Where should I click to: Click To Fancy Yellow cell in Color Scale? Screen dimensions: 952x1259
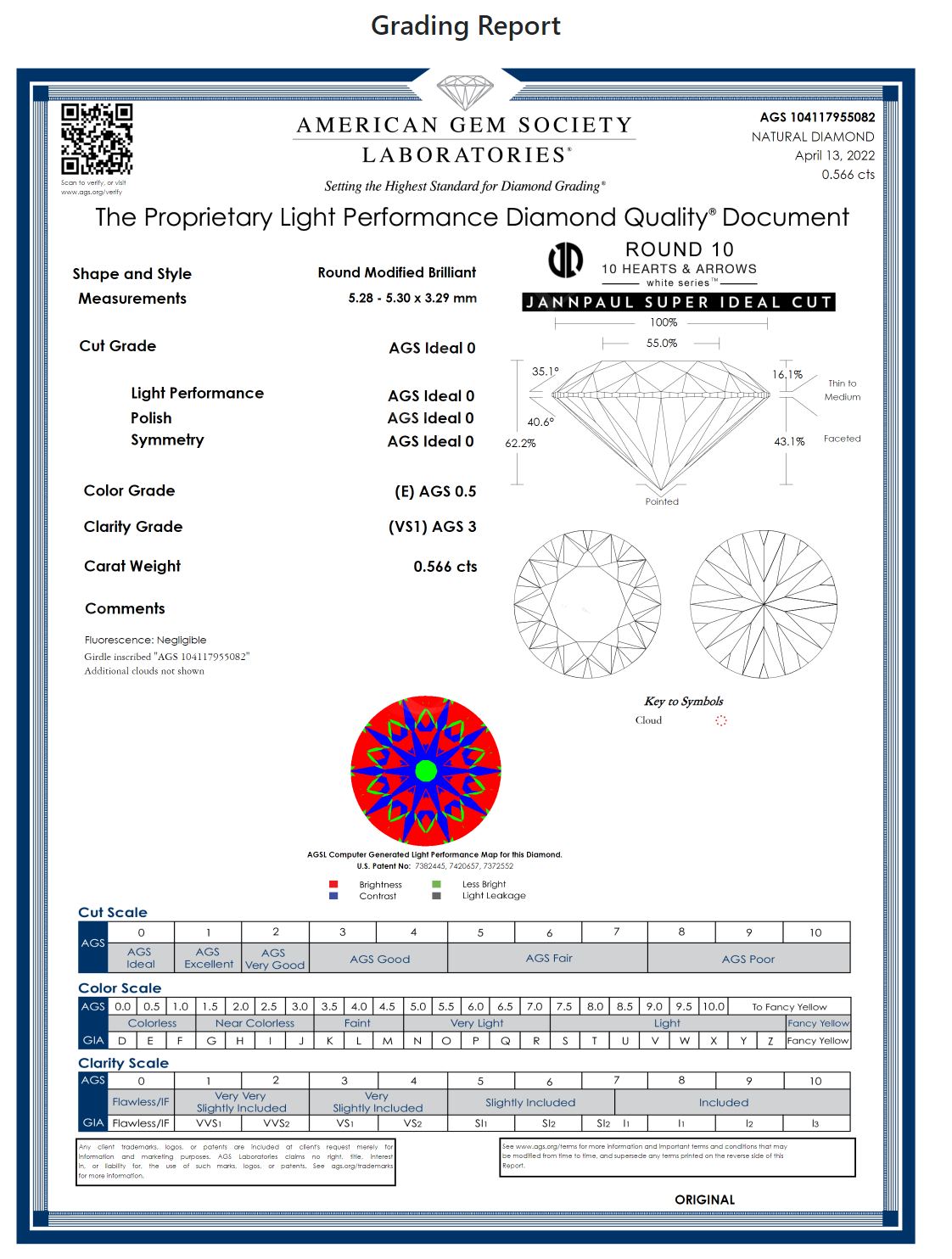click(789, 1006)
